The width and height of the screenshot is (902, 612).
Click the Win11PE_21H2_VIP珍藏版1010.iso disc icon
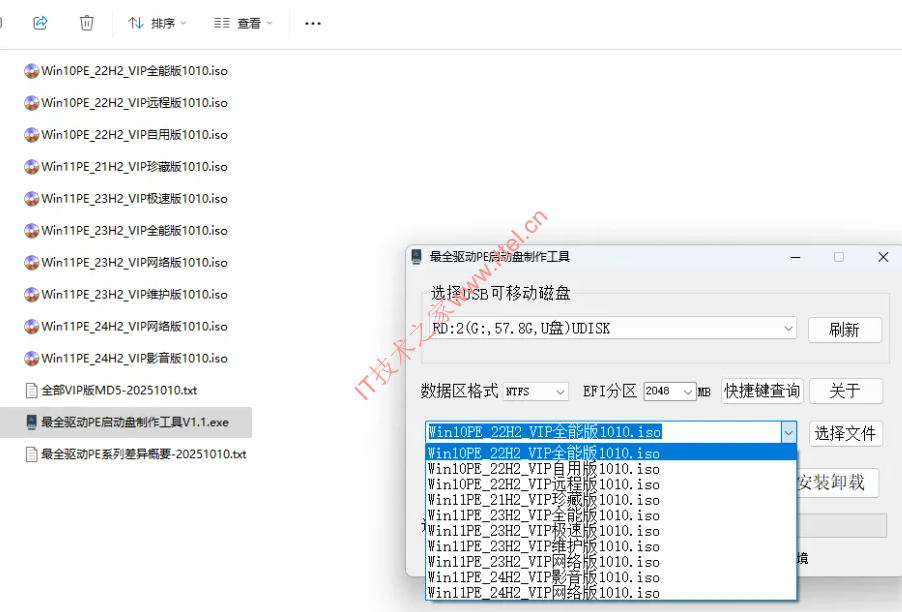(31, 167)
